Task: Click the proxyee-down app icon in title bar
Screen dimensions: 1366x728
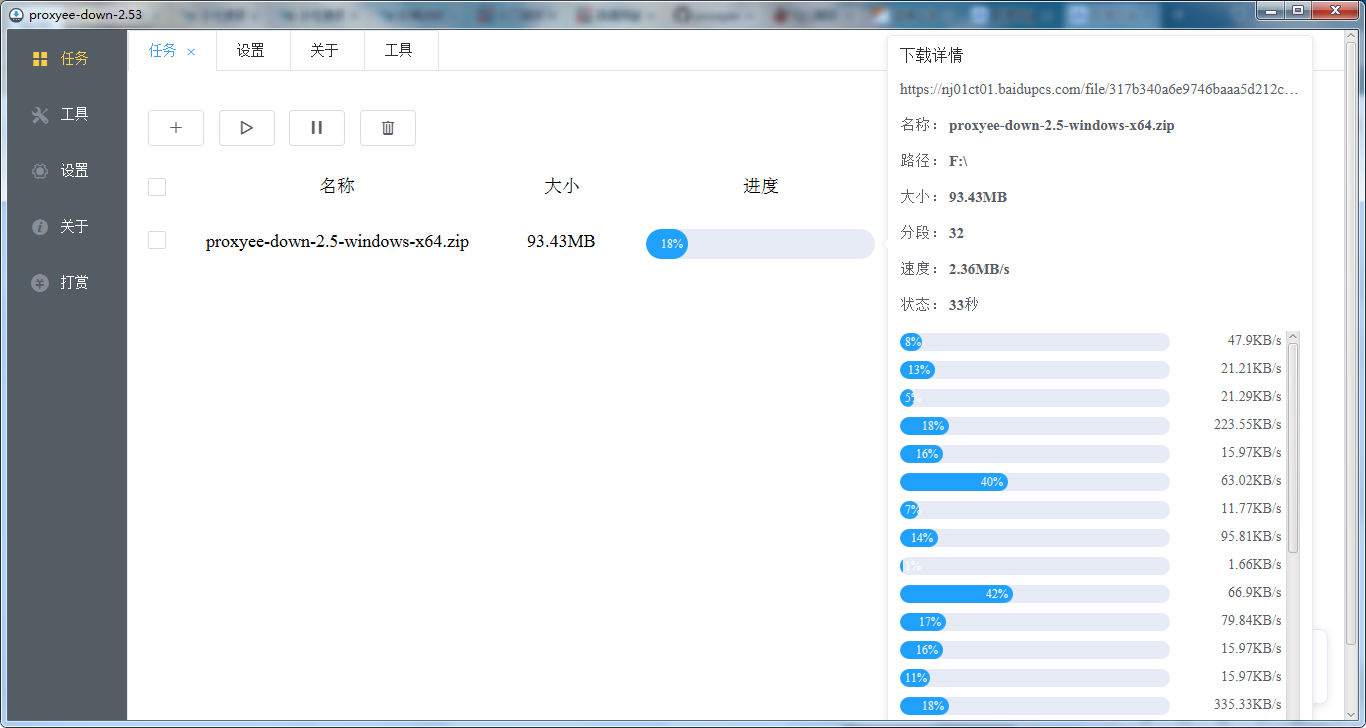Action: [x=16, y=14]
